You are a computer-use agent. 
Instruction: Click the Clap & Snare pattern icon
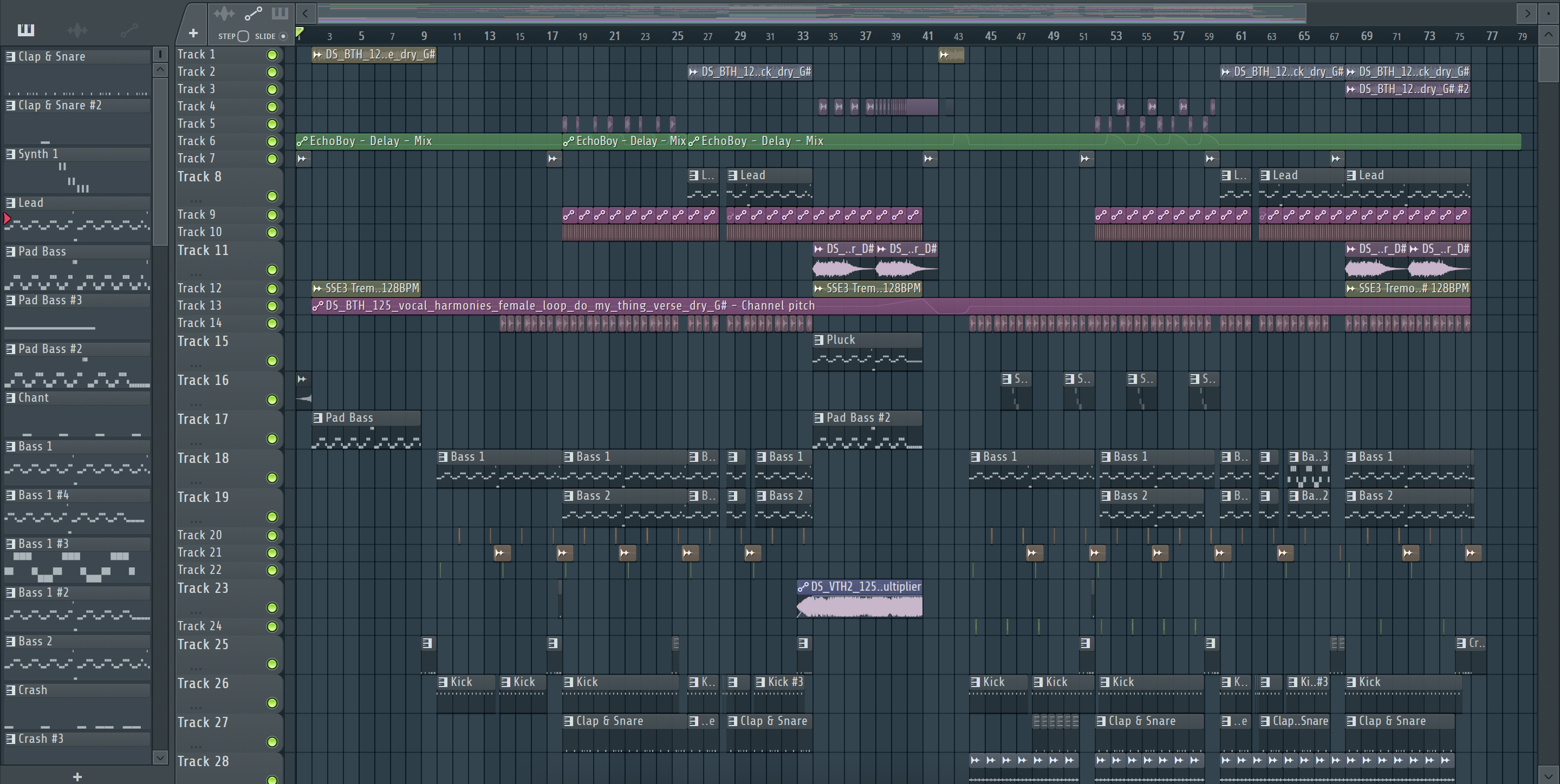pos(10,56)
